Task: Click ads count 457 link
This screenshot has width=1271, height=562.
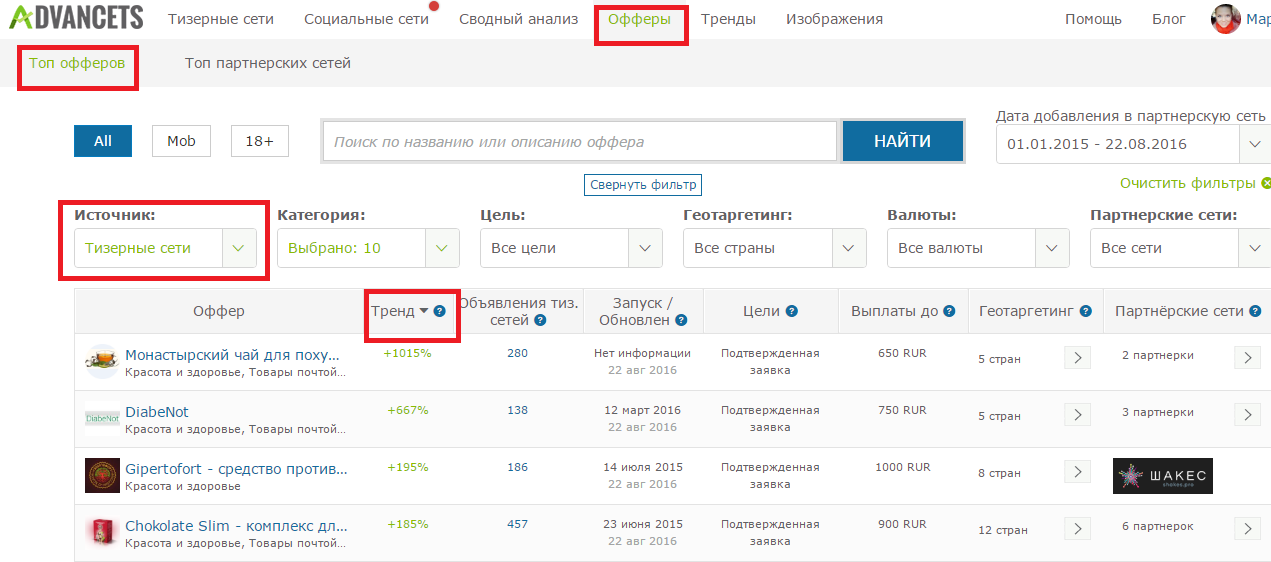Action: tap(517, 524)
